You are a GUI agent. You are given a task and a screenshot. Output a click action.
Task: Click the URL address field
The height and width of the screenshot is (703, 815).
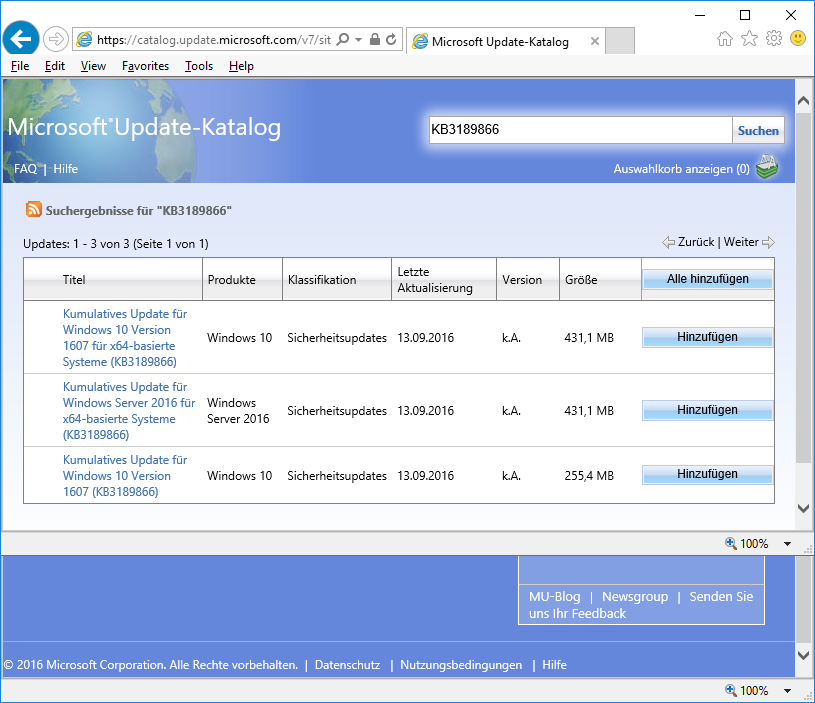[x=214, y=40]
